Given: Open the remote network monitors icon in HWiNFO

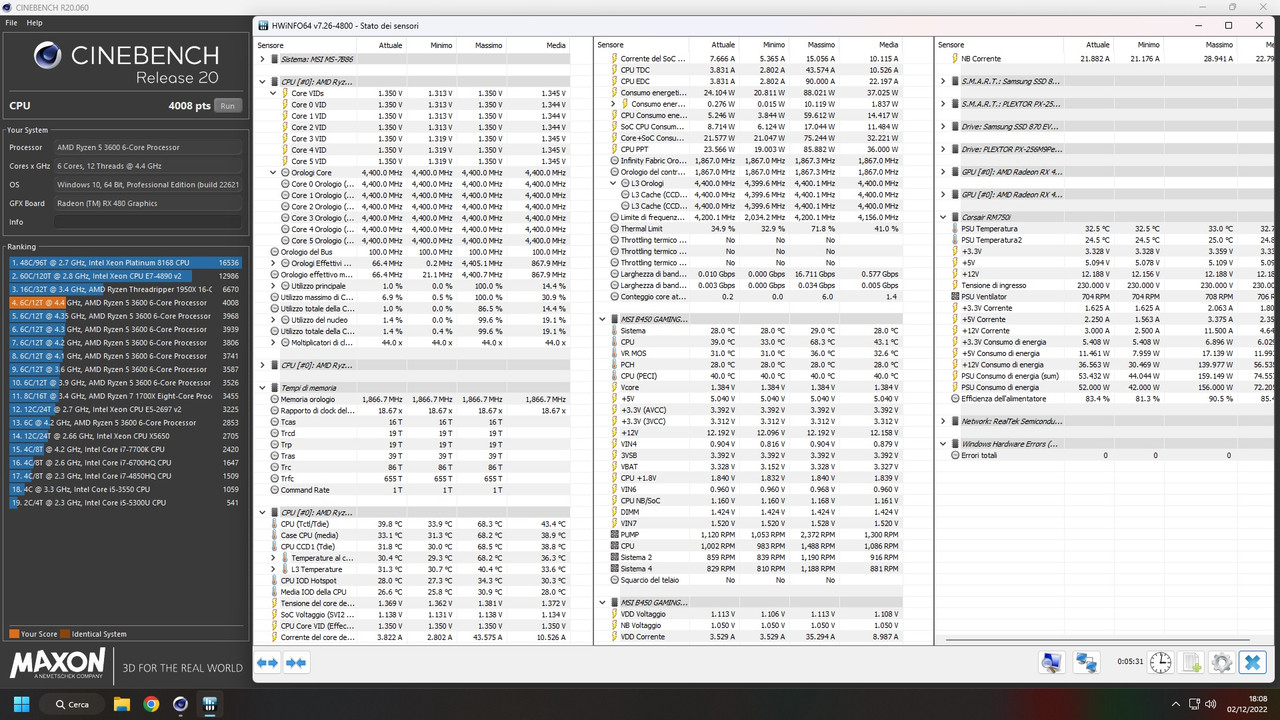Looking at the screenshot, I should [x=1087, y=662].
